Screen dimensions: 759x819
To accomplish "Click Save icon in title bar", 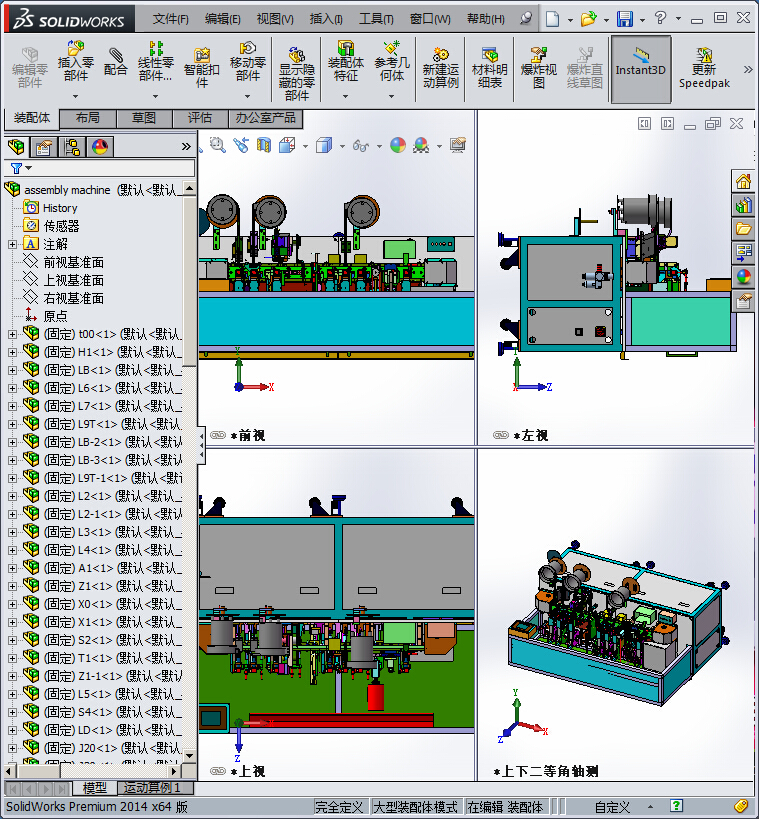I will pyautogui.click(x=625, y=19).
